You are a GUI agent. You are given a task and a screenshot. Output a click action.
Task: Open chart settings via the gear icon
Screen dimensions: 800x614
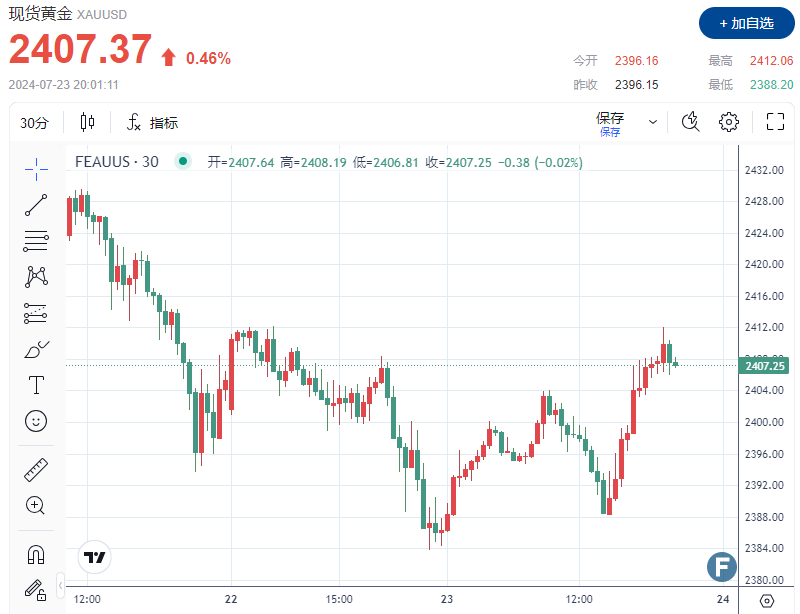click(x=729, y=121)
